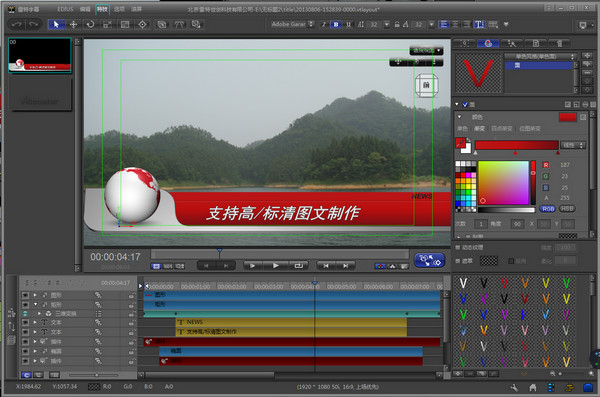This screenshot has height=397, width=600.
Task: Open the Adobe Garamond font dropdown
Action: 293,24
